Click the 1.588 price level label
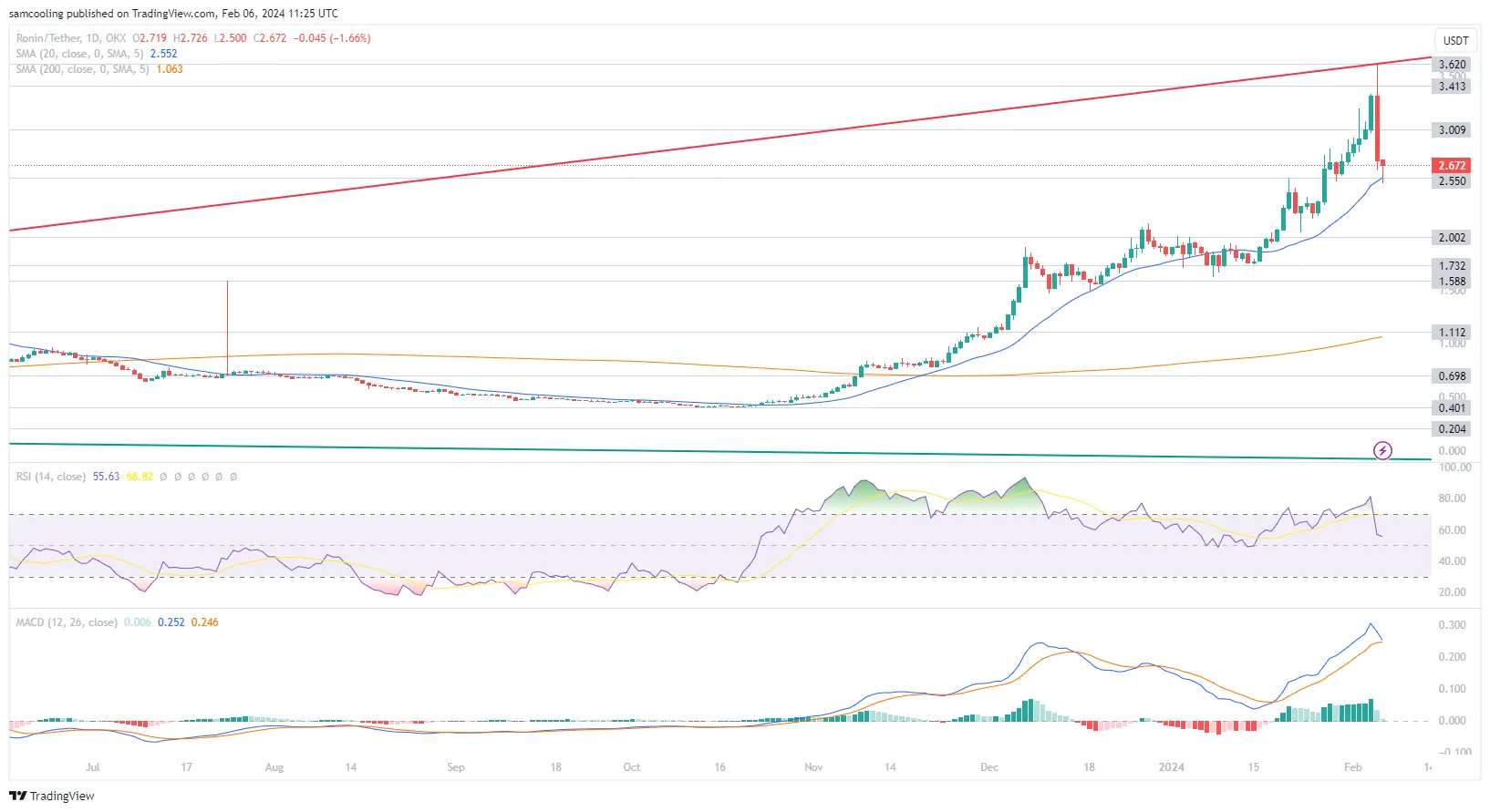 [x=1452, y=282]
